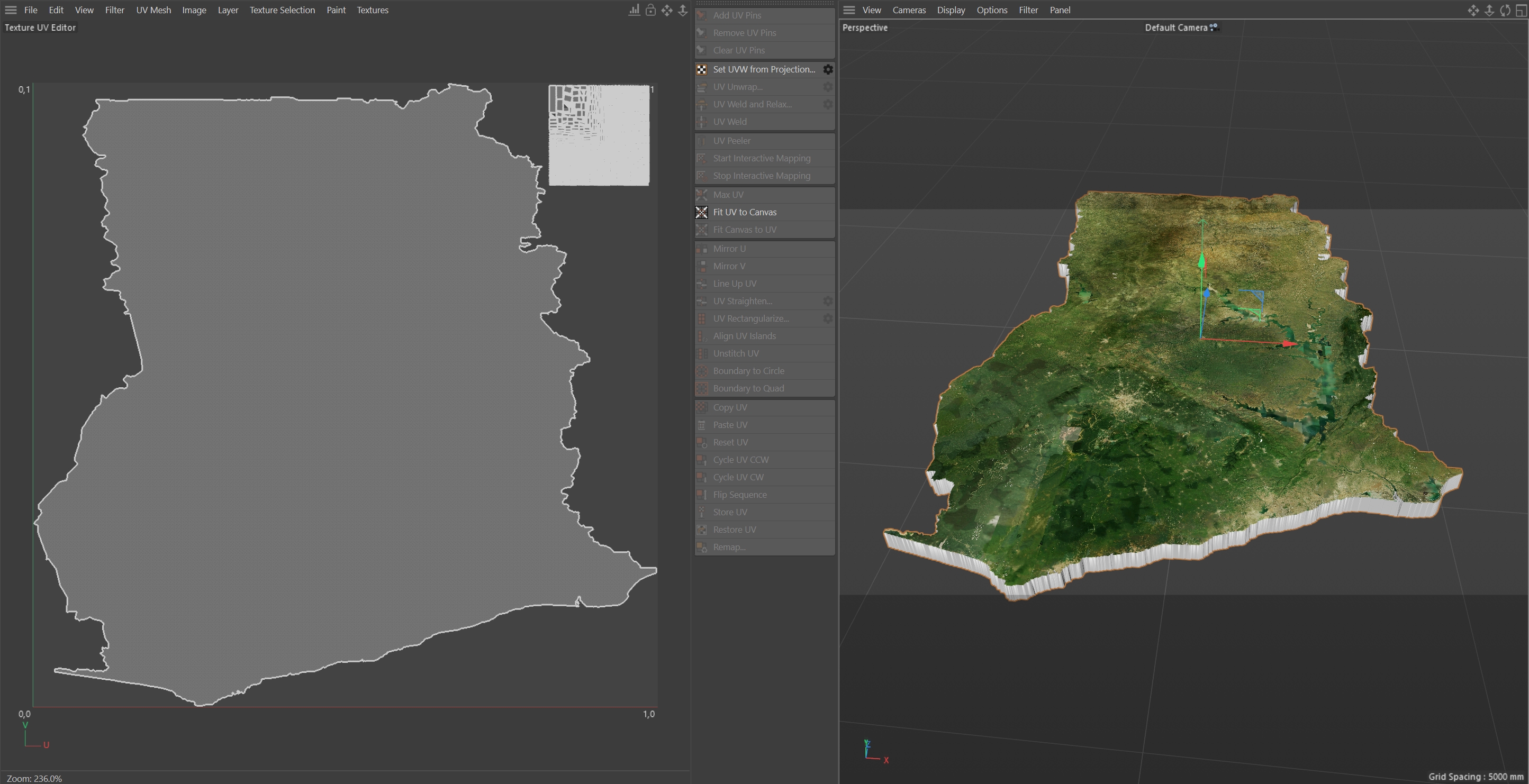Open the Cameras menu in viewport
The image size is (1529, 784).
[x=909, y=10]
